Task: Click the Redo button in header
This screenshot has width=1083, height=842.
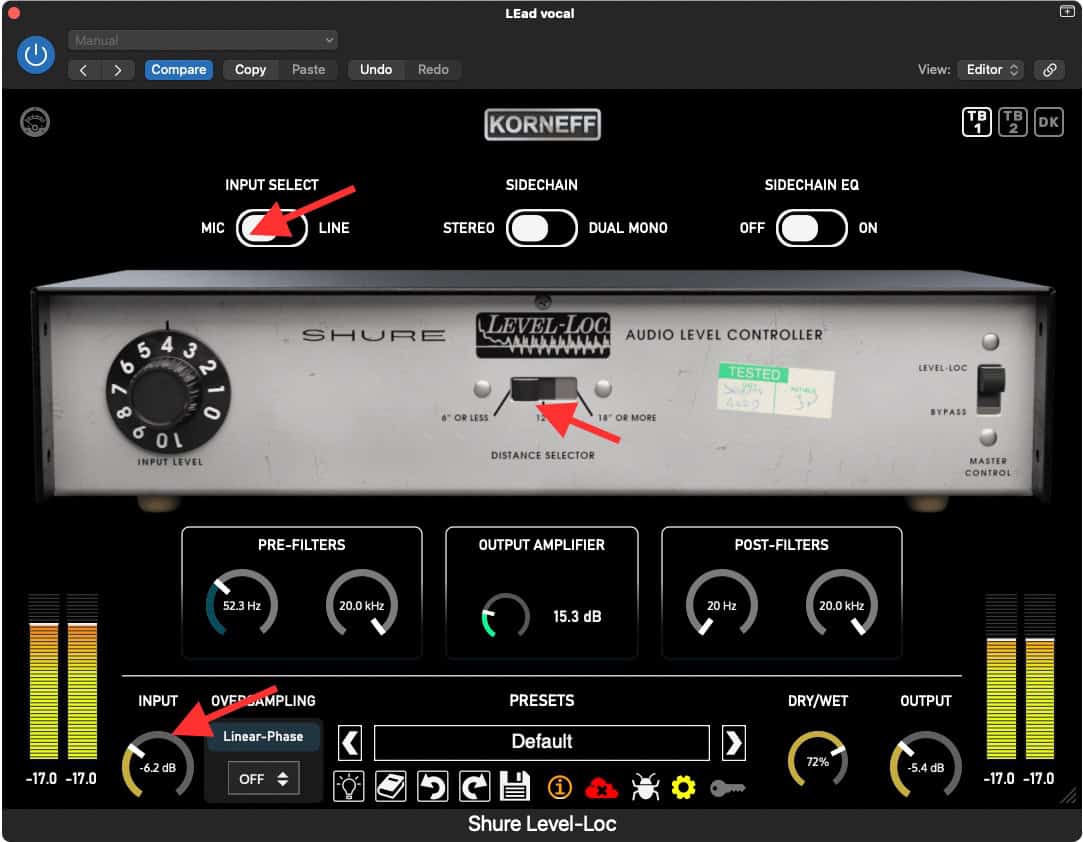Action: point(433,70)
